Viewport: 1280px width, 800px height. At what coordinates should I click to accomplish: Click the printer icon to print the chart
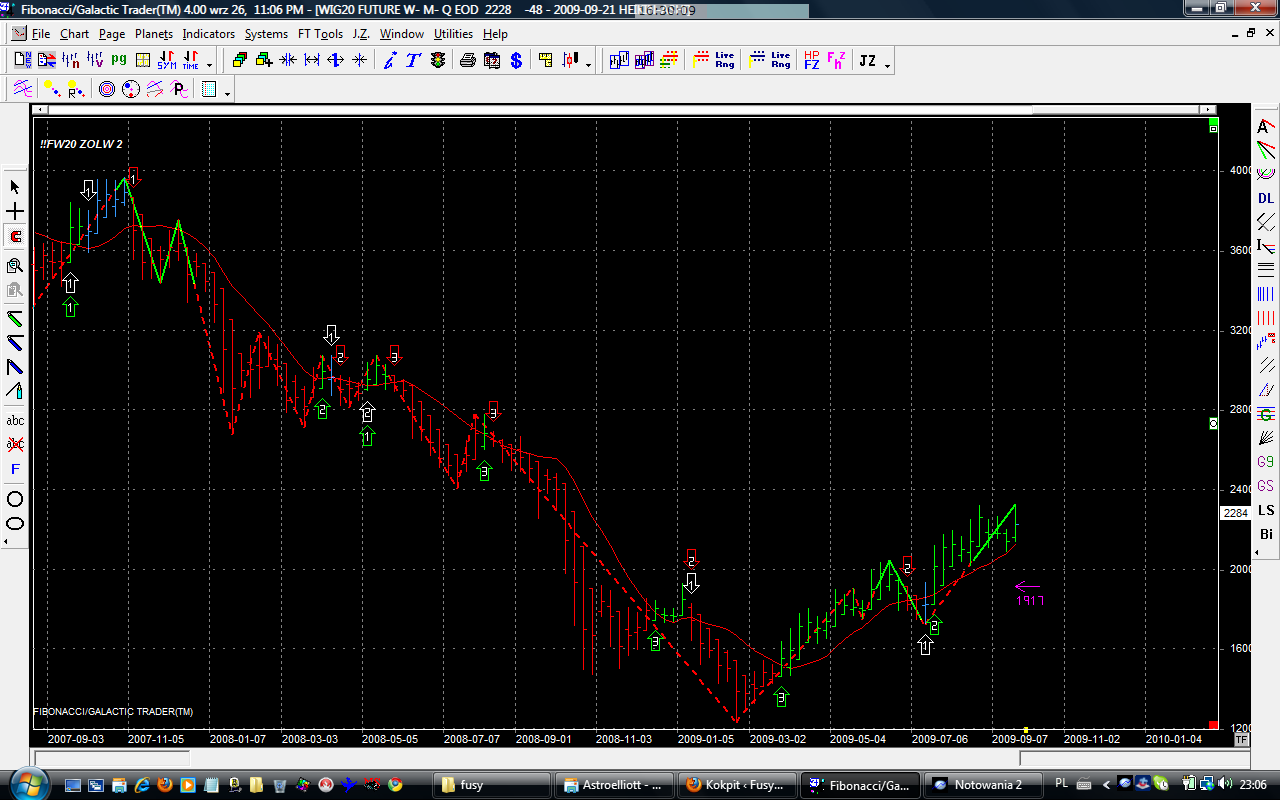click(x=467, y=61)
